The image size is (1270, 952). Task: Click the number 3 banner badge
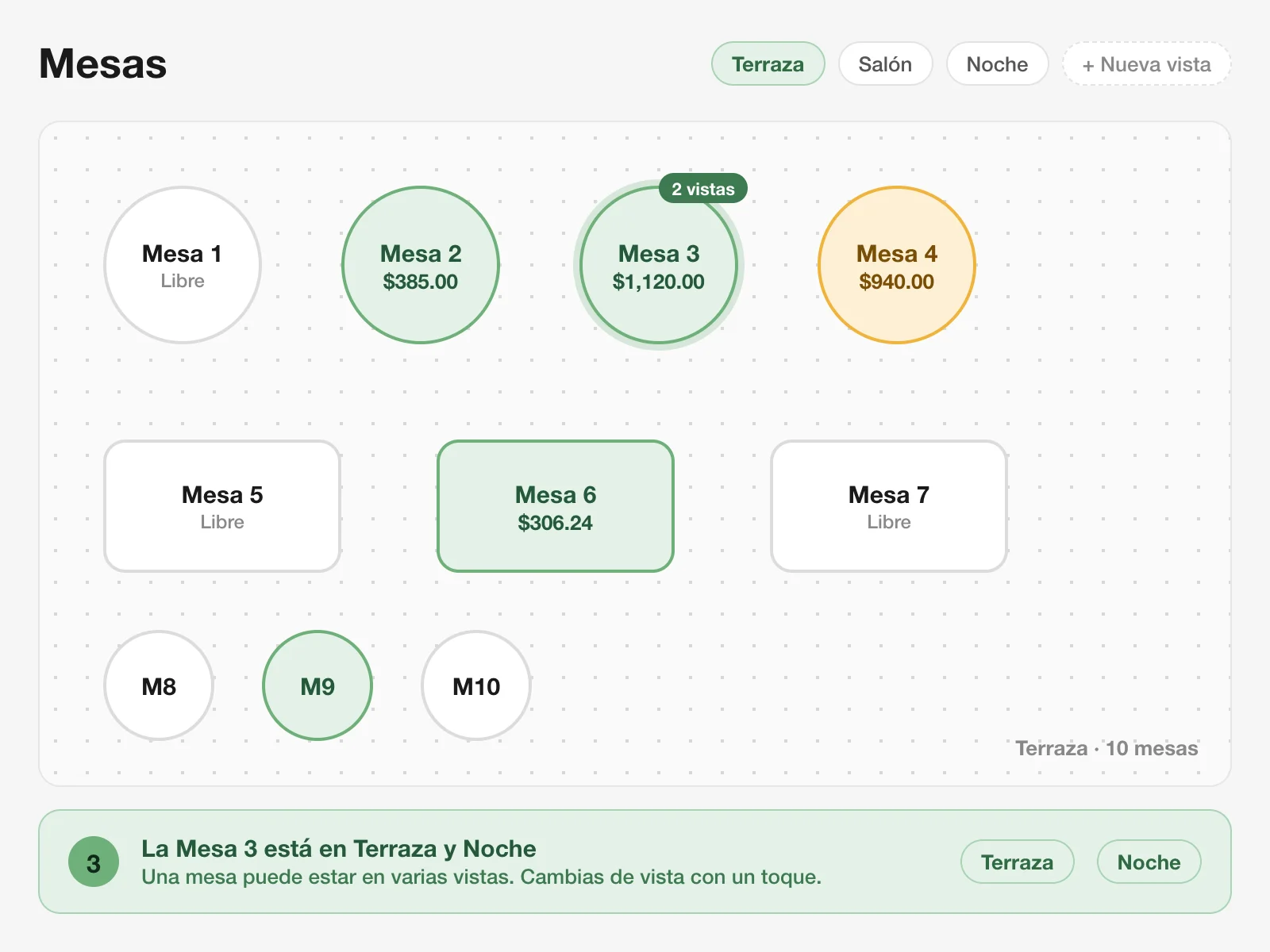[x=94, y=862]
